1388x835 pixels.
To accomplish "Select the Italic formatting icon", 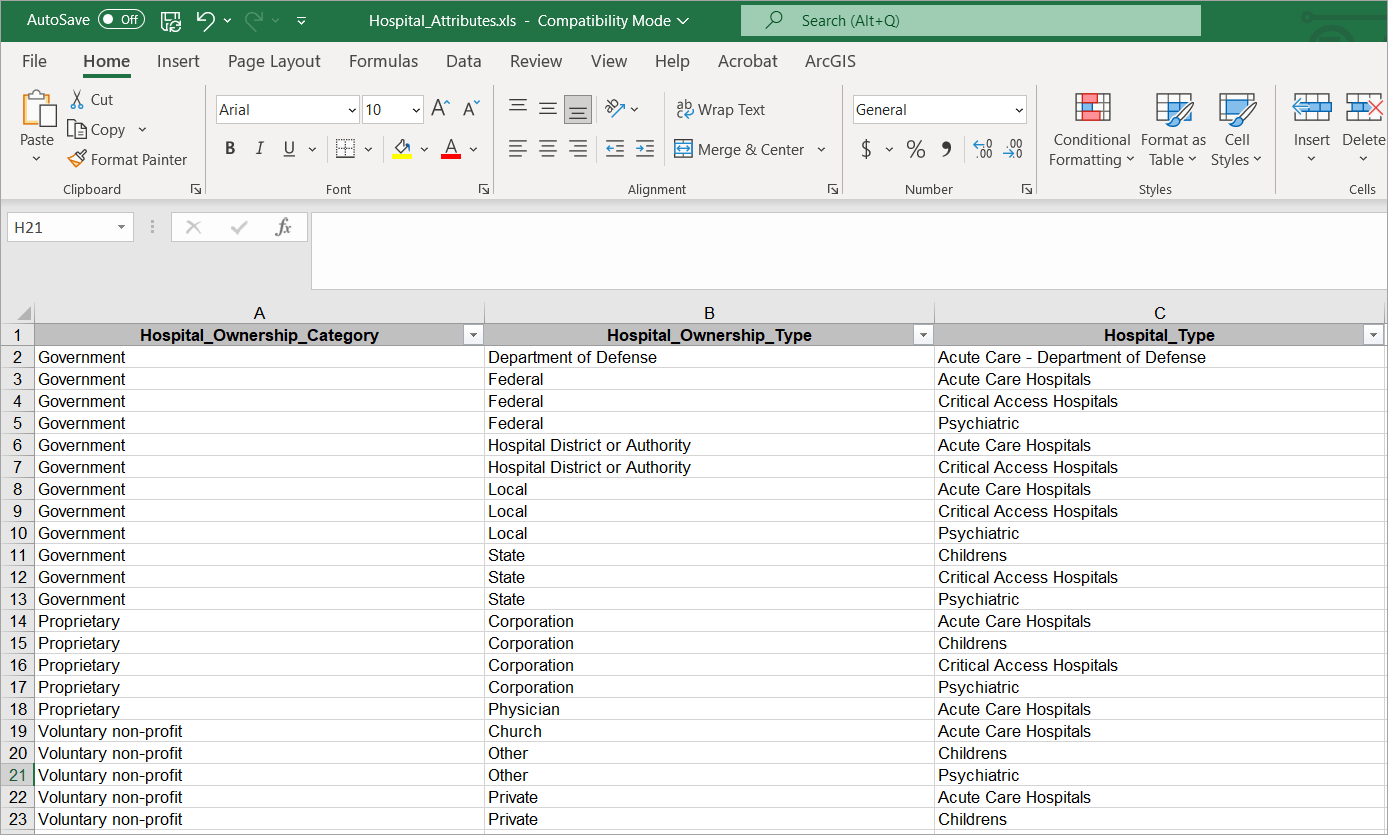I will click(259, 147).
